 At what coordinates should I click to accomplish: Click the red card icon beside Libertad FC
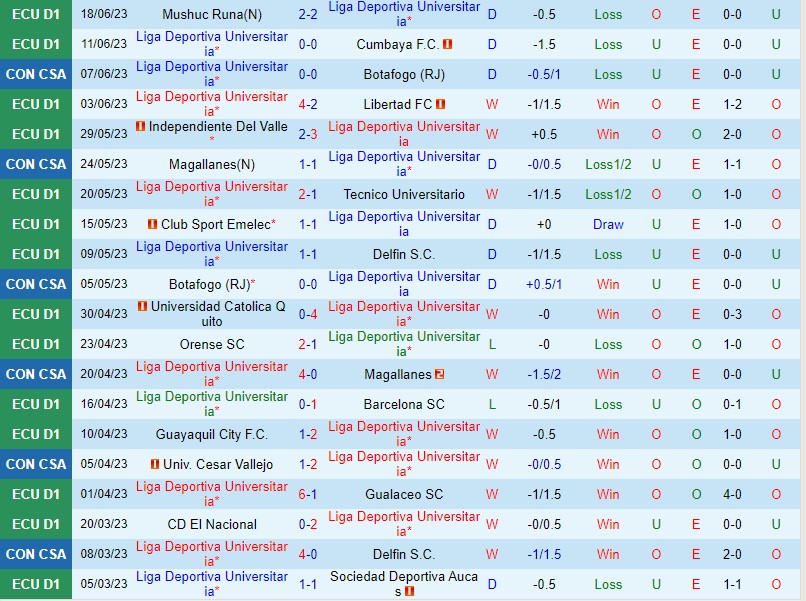tap(440, 104)
